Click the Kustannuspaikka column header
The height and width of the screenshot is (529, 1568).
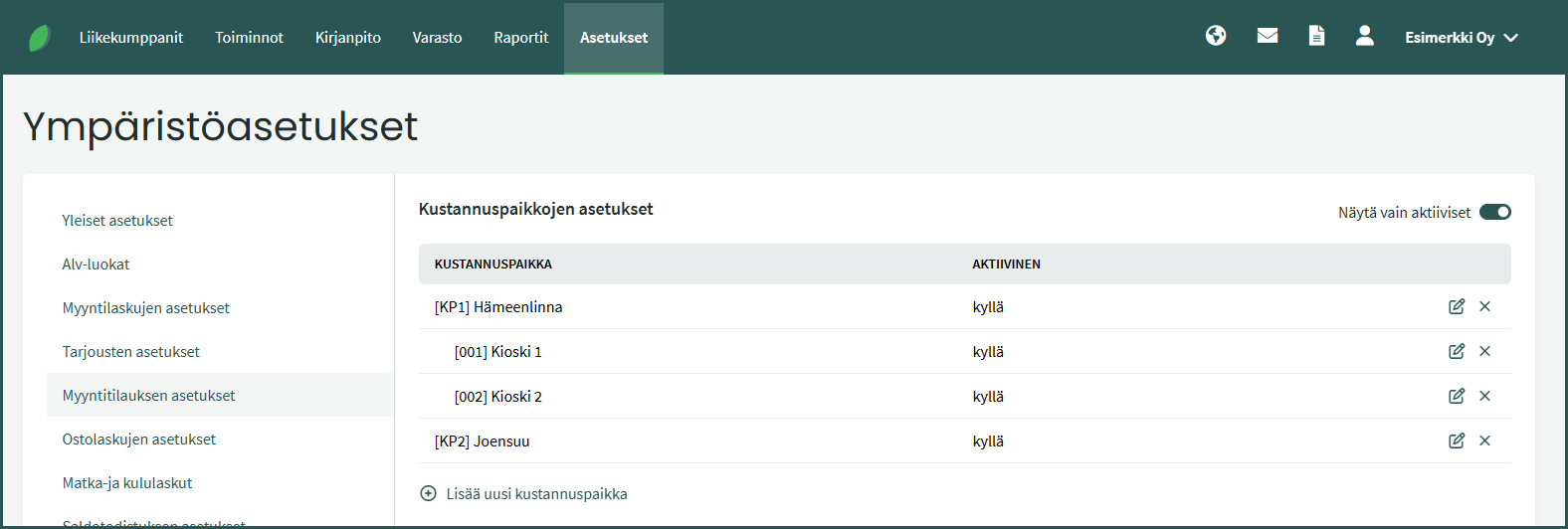coord(493,264)
